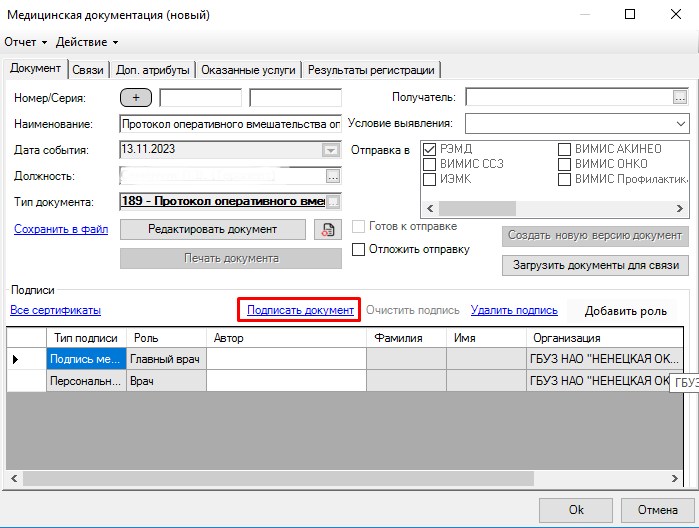Click the left arrow of the Отправка в scrollbar
This screenshot has width=699, height=528.
430,208
